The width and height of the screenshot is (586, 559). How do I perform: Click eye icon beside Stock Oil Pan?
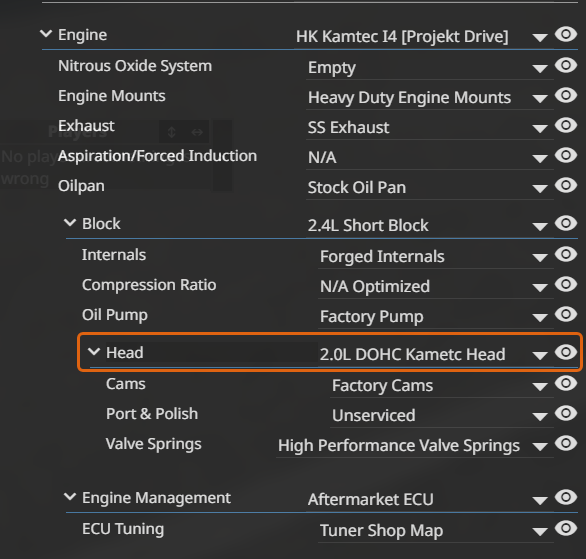click(x=566, y=185)
